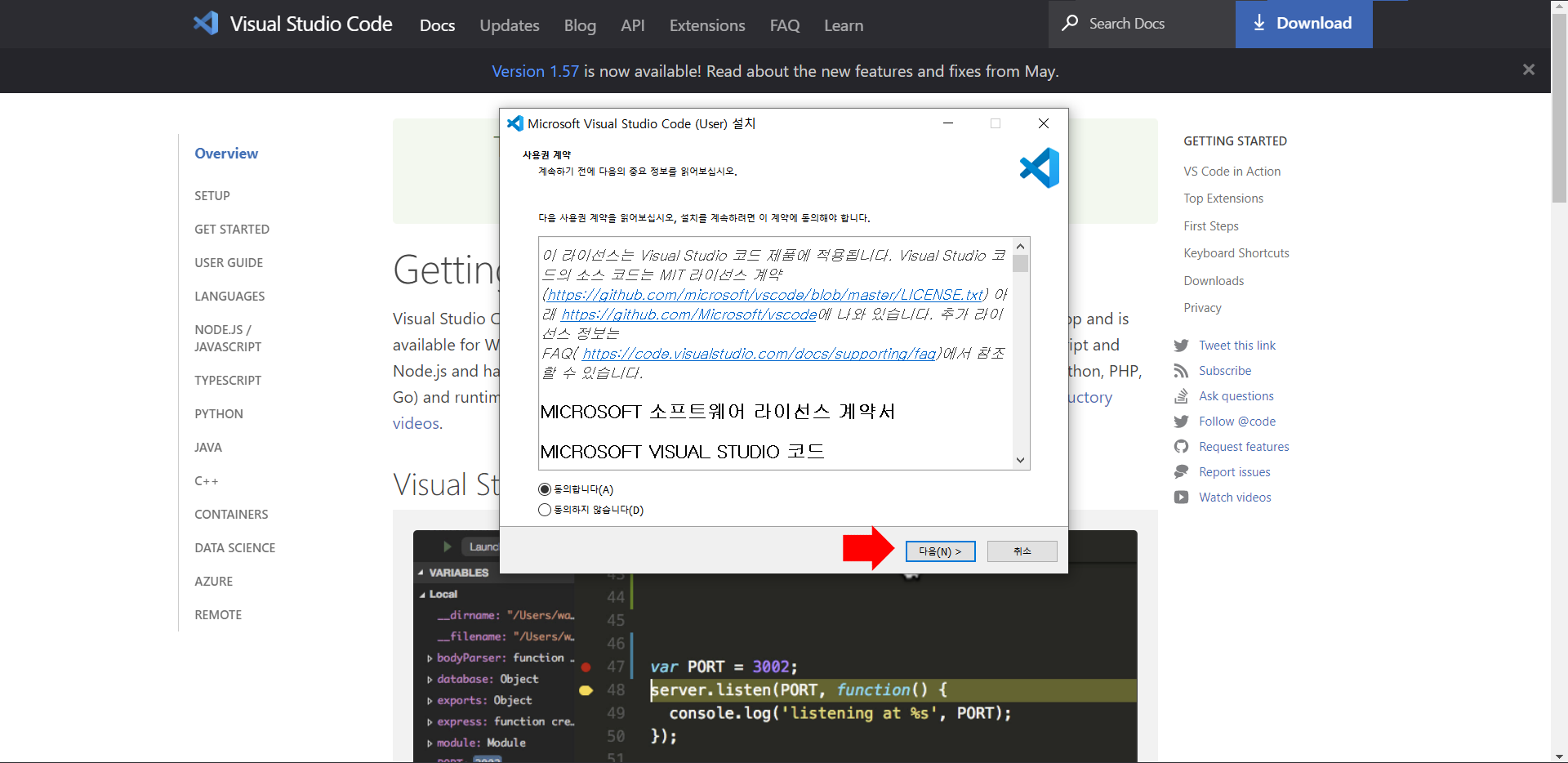The height and width of the screenshot is (763, 1568).
Task: Open GET STARTED in left sidebar
Action: (x=232, y=230)
